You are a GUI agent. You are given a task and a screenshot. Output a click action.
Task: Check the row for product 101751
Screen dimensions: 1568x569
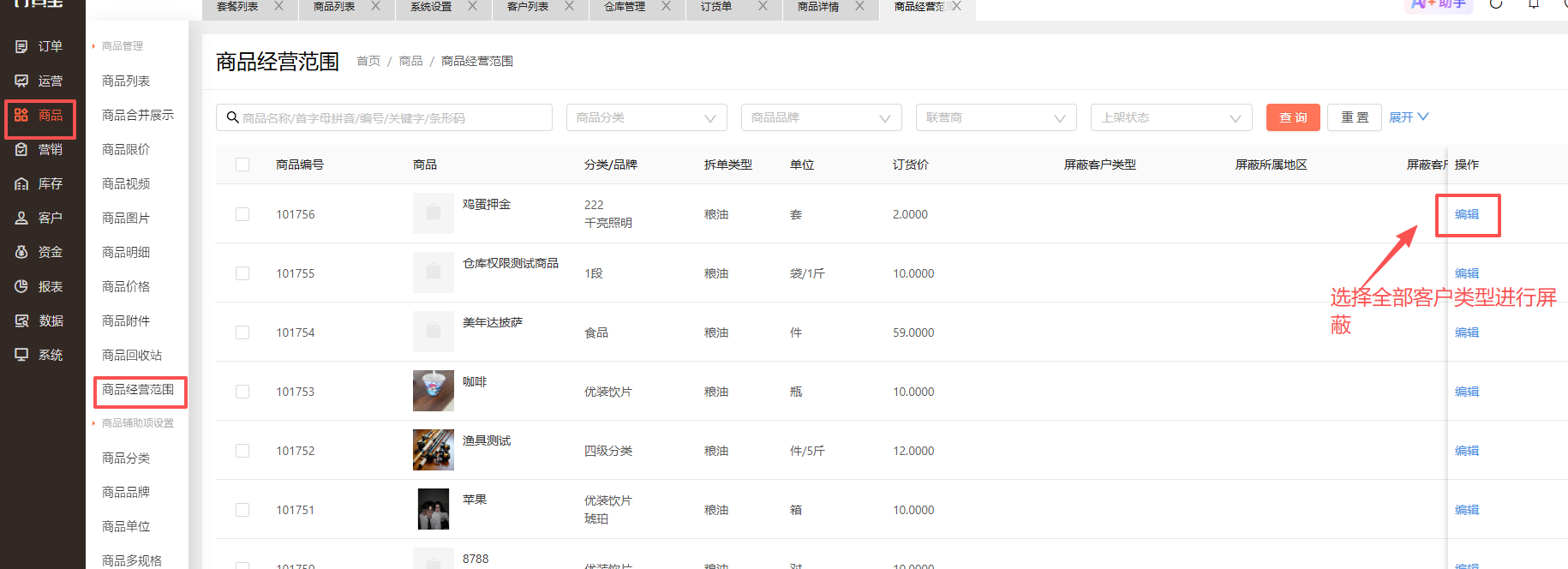(x=242, y=510)
